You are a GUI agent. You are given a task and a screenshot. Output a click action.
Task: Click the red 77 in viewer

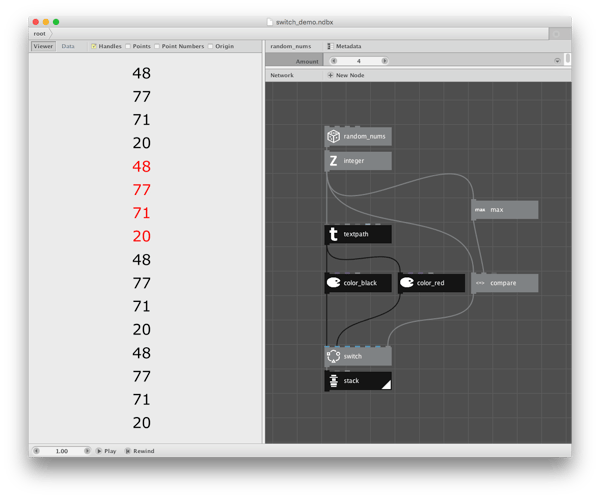[x=142, y=190]
